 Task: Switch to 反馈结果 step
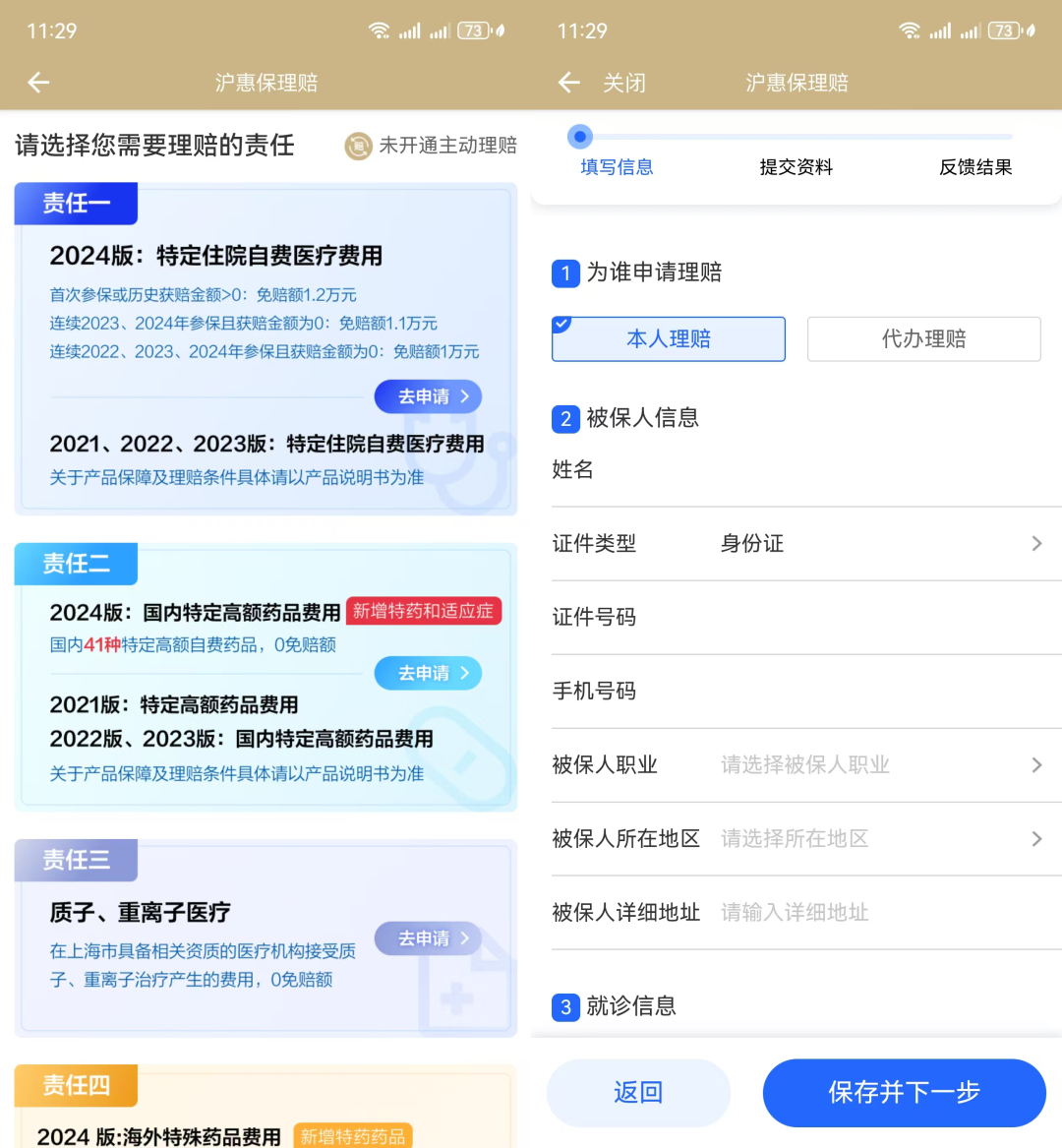click(974, 167)
